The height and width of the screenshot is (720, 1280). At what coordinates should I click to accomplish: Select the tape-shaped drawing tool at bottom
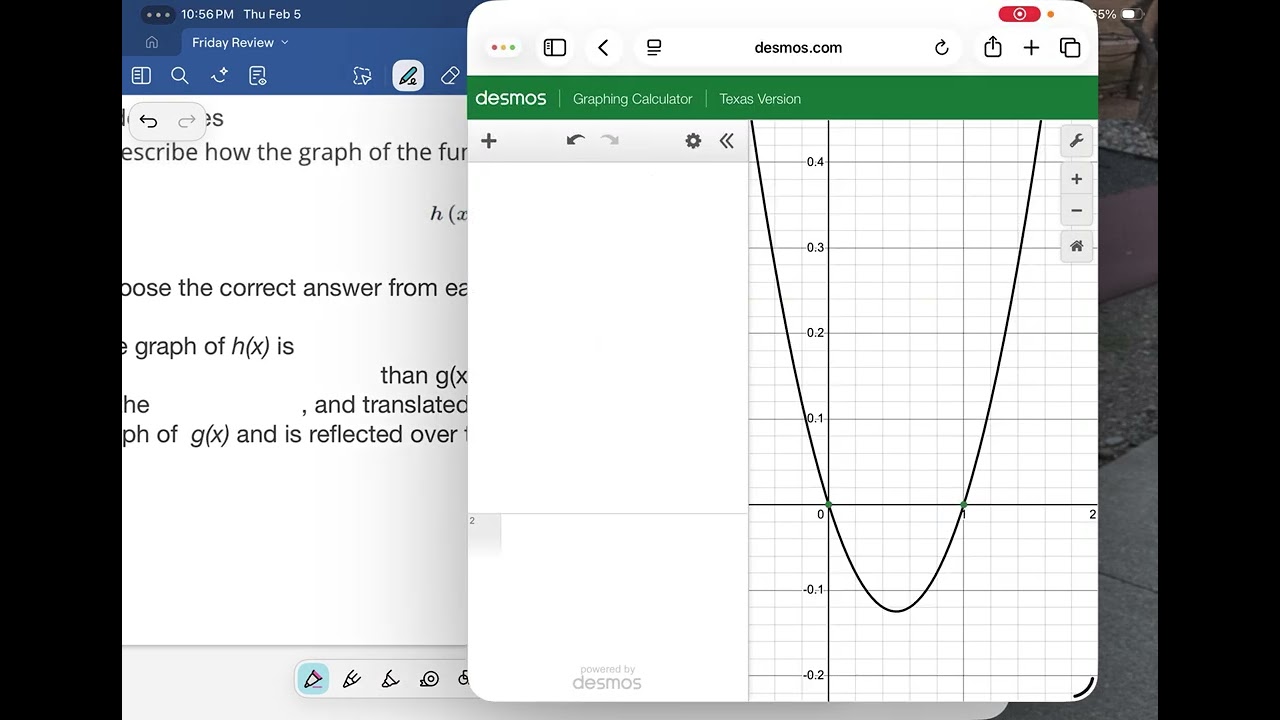430,679
